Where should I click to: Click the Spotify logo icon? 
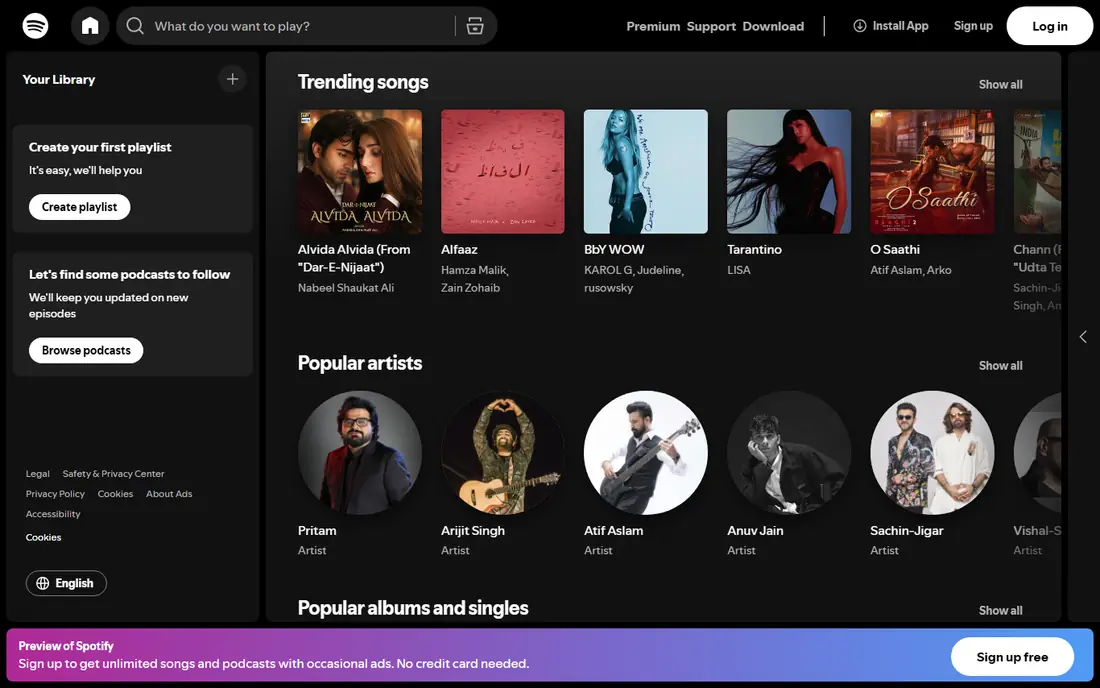(x=35, y=26)
